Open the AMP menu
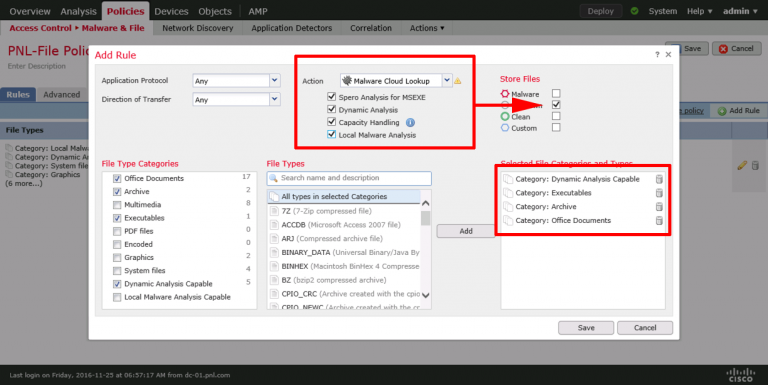This screenshot has width=768, height=385. tap(258, 11)
